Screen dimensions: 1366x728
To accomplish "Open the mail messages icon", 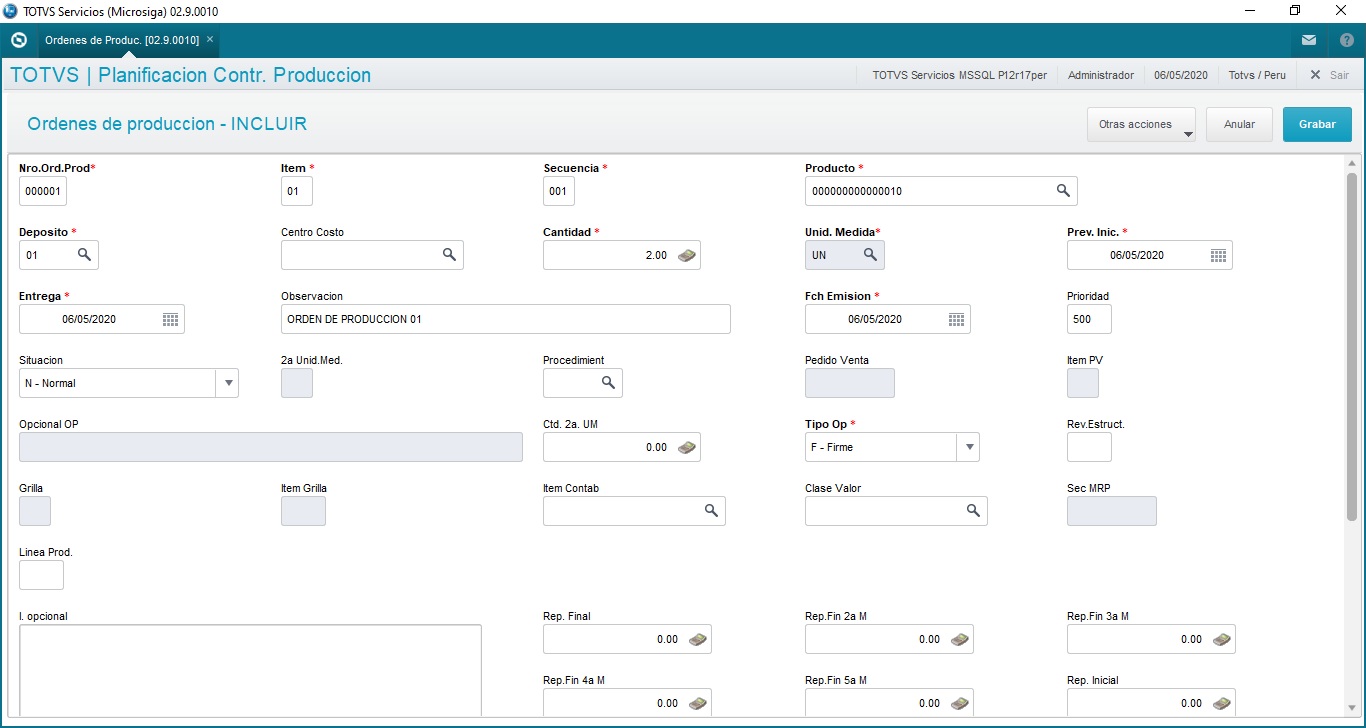I will pyautogui.click(x=1309, y=40).
